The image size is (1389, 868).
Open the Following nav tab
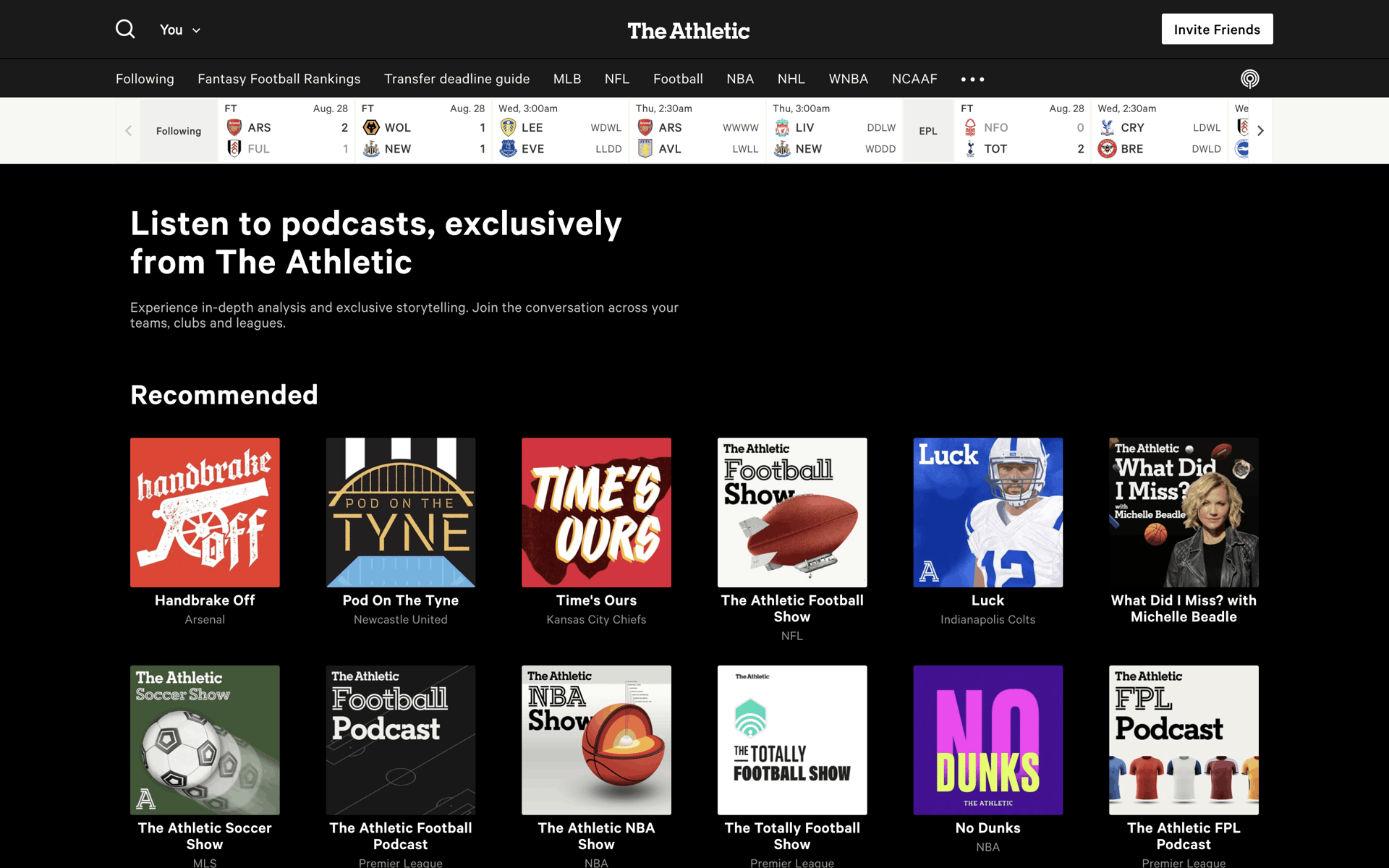(145, 78)
